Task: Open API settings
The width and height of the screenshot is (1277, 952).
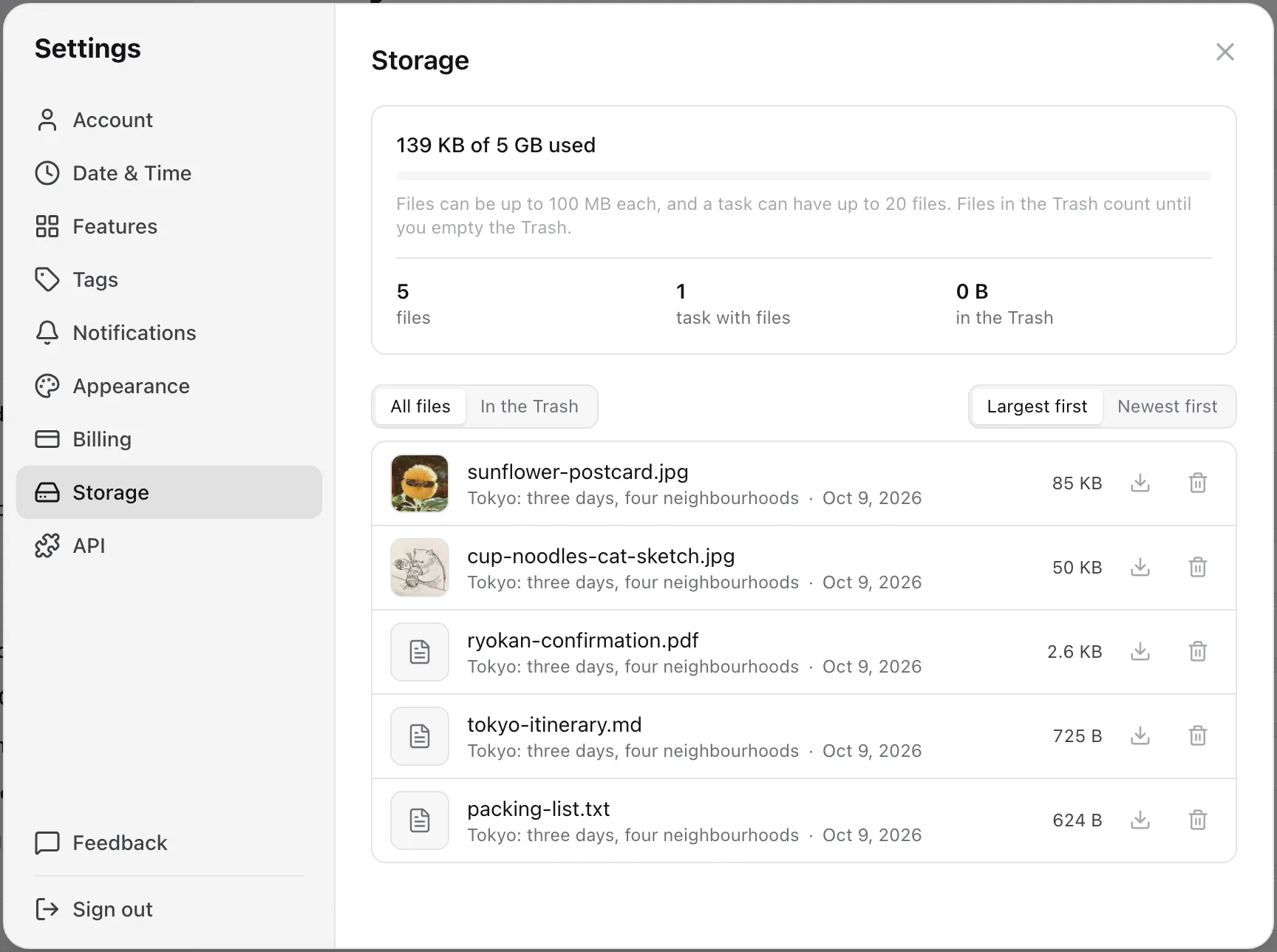Action: [x=169, y=545]
